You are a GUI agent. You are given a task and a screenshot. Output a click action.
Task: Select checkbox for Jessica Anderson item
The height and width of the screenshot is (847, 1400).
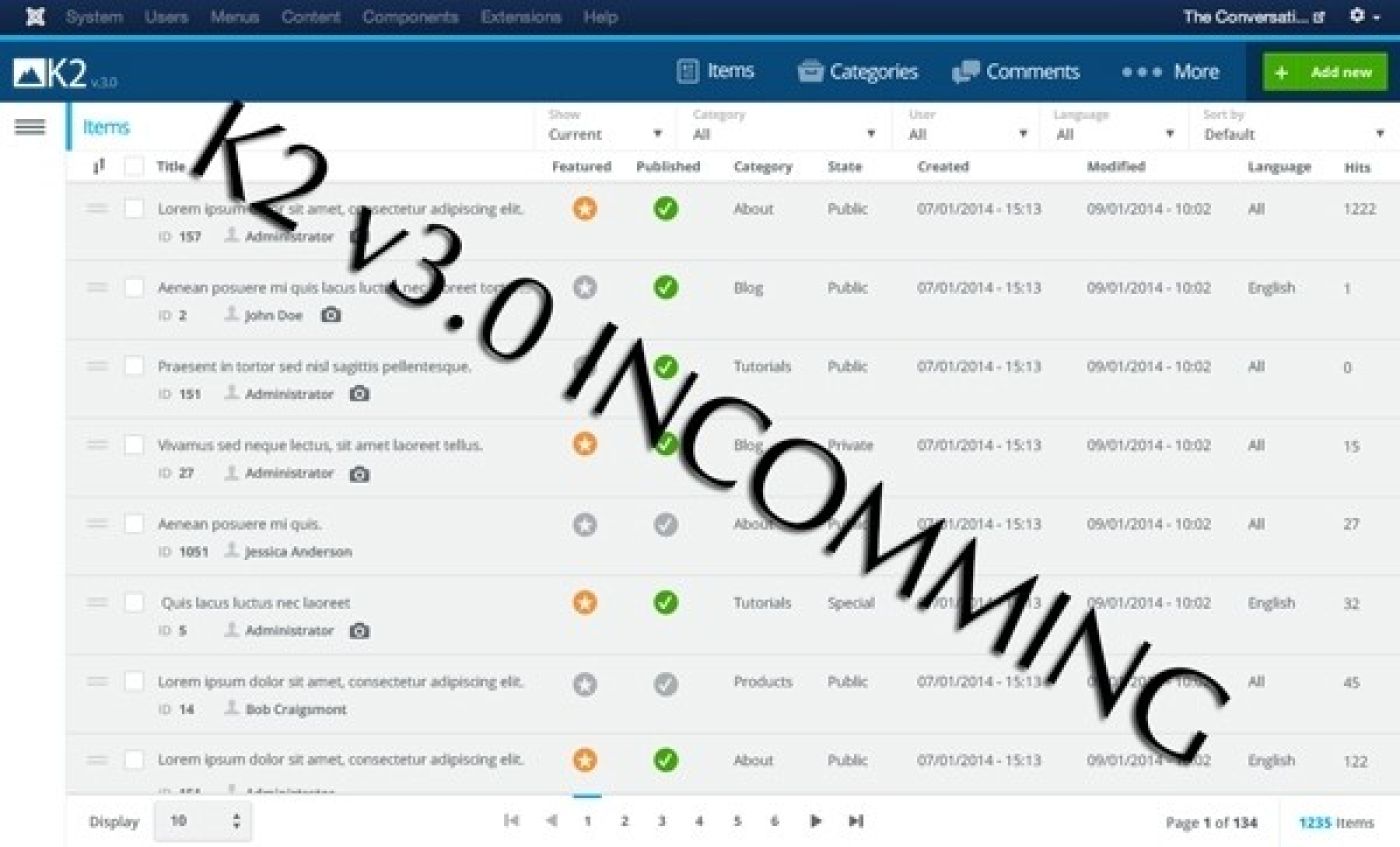(x=134, y=524)
